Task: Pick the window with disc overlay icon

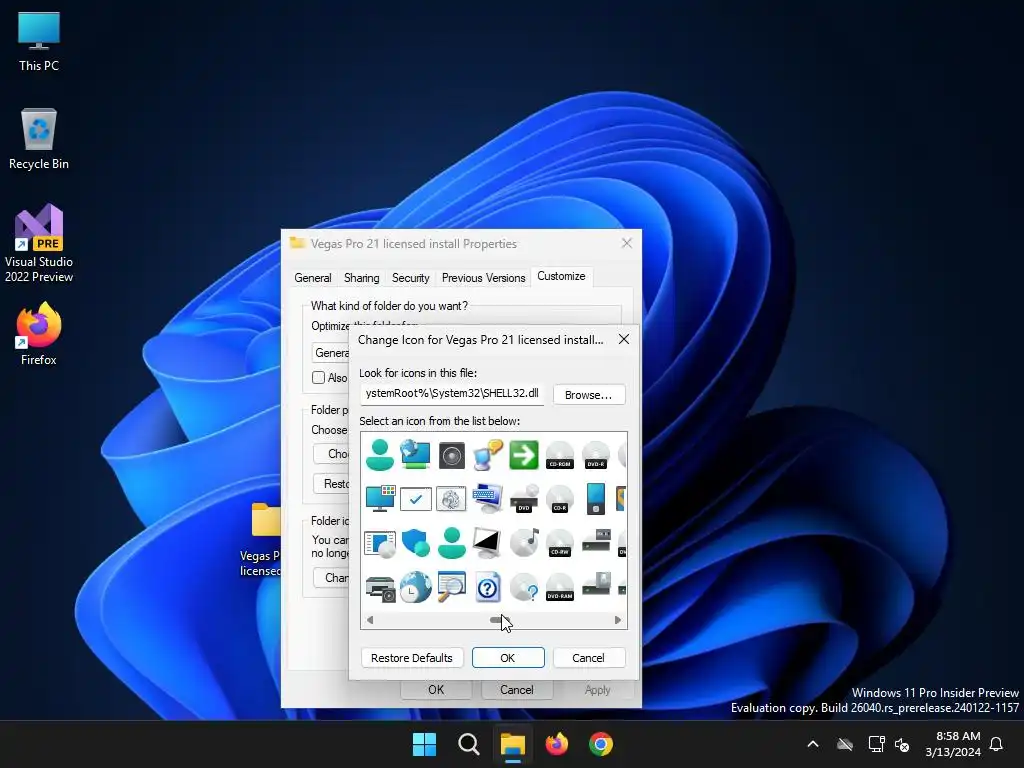Action: coord(379,543)
